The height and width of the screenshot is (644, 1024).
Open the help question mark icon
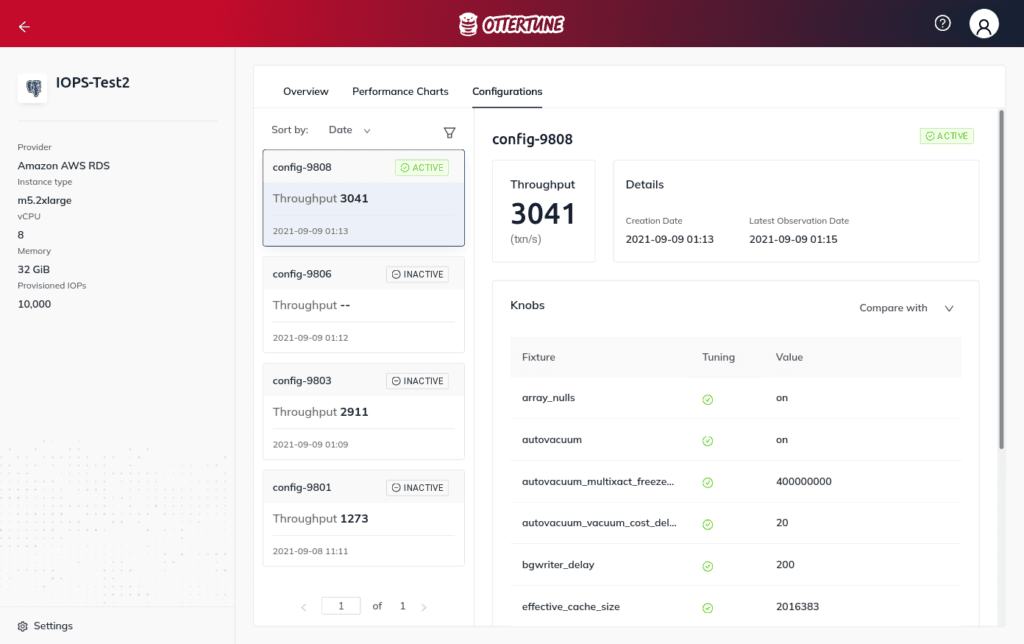(942, 24)
